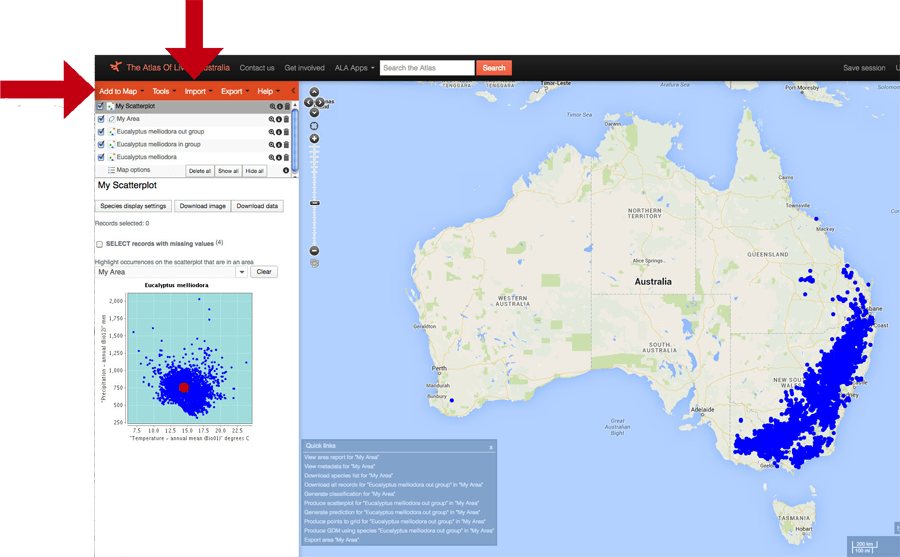Delete the My Scatterplot layer
The width and height of the screenshot is (900, 557).
(287, 106)
